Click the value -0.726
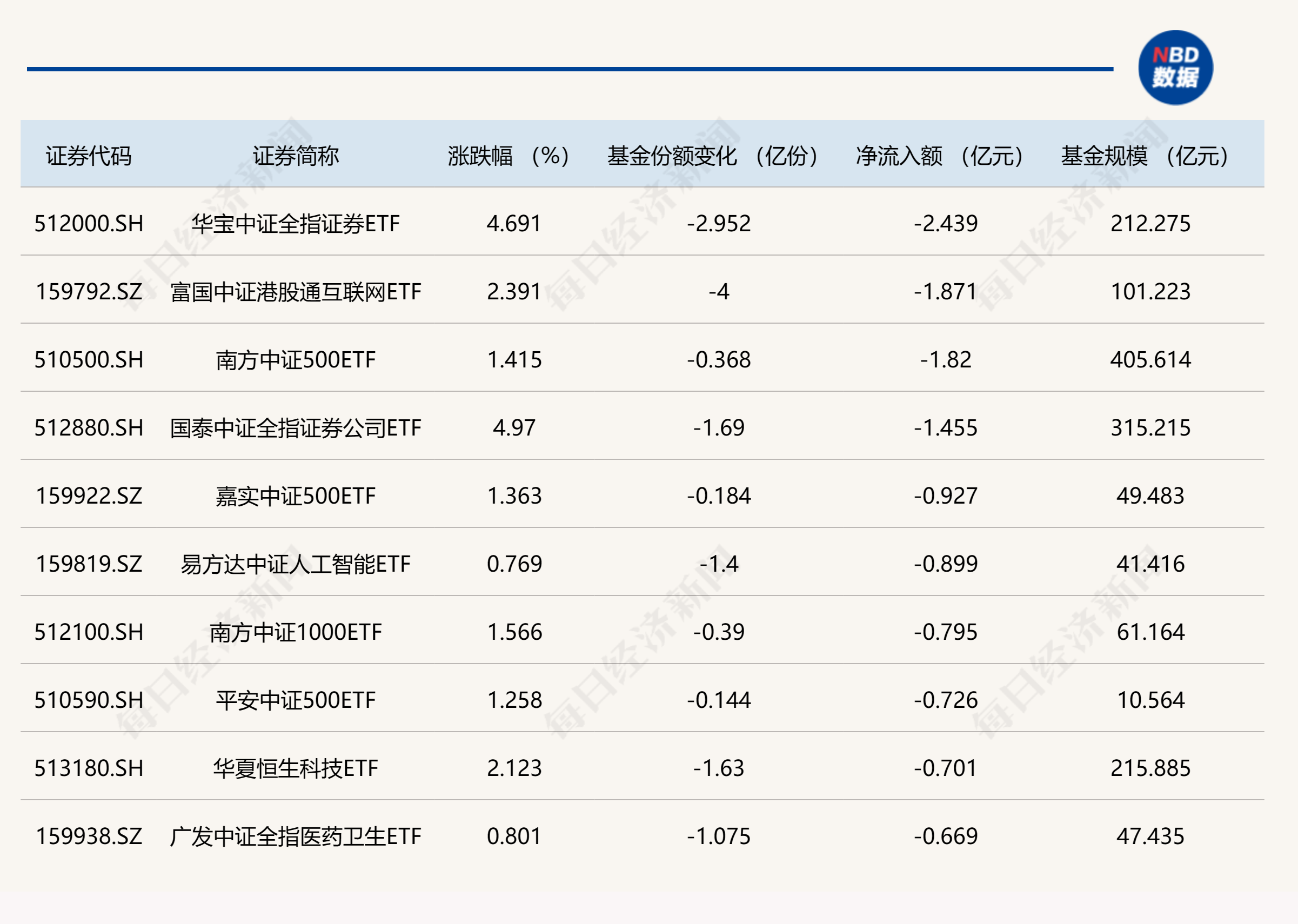 tap(946, 700)
